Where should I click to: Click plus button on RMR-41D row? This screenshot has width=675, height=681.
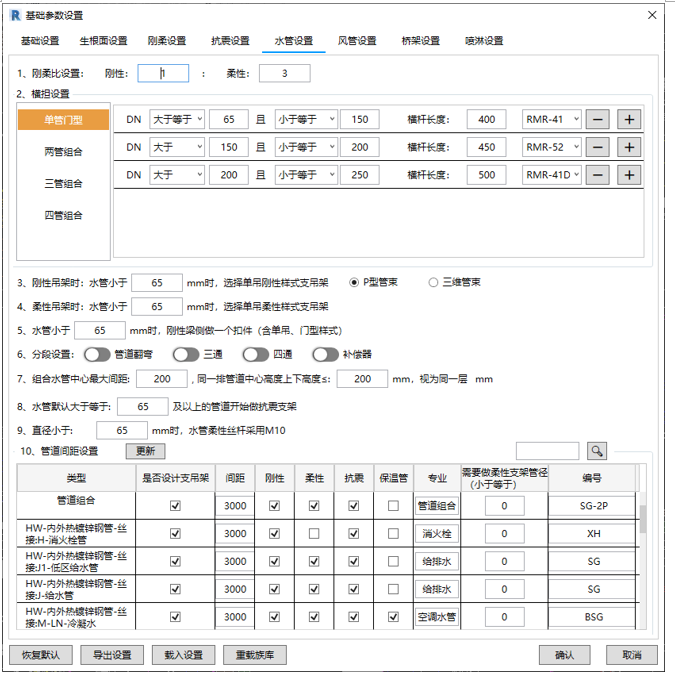click(629, 175)
